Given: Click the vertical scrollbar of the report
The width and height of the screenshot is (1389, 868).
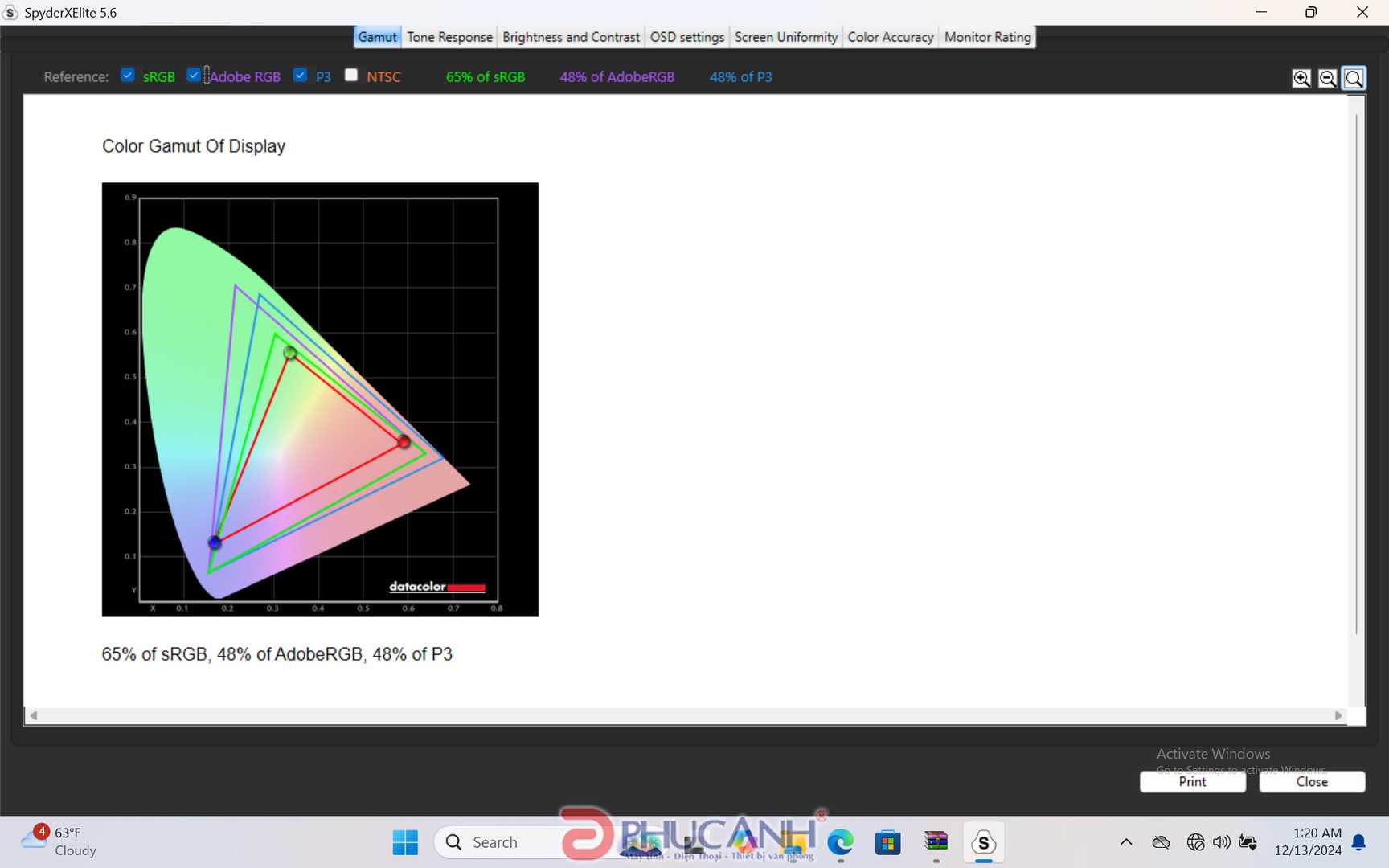Looking at the screenshot, I should tap(1357, 374).
